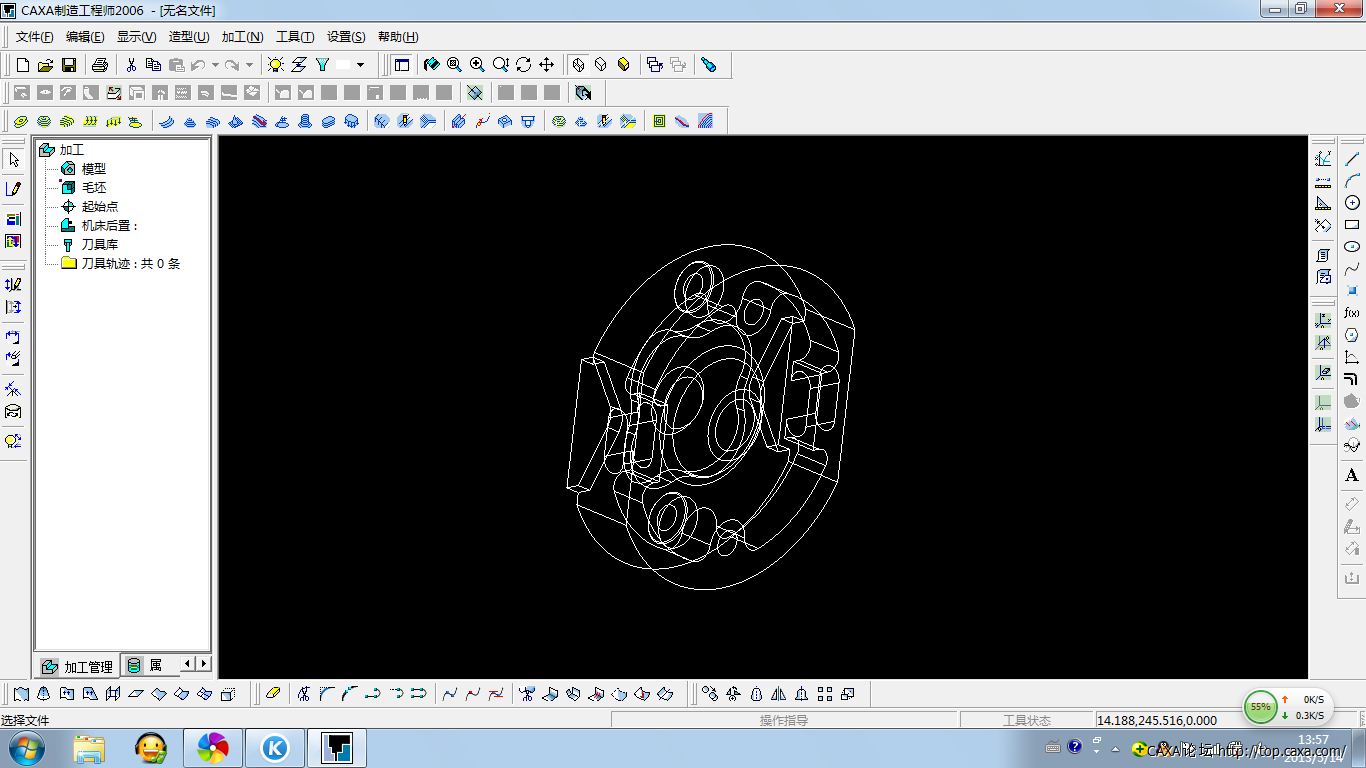Screen dimensions: 1366x768
Task: Click the rotate view circular arrows icon
Action: coord(524,64)
